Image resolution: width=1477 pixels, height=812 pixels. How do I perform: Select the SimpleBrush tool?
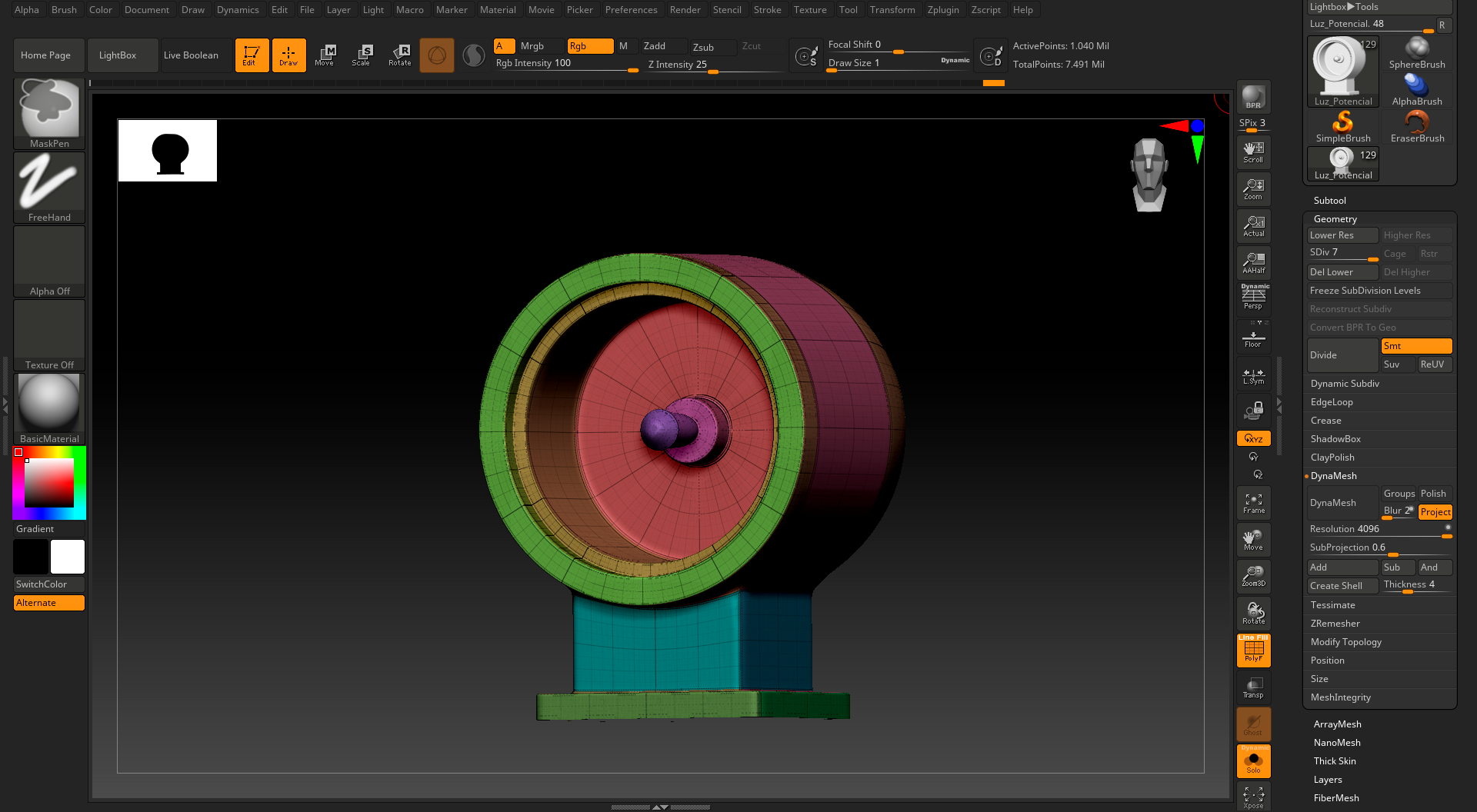1342,127
